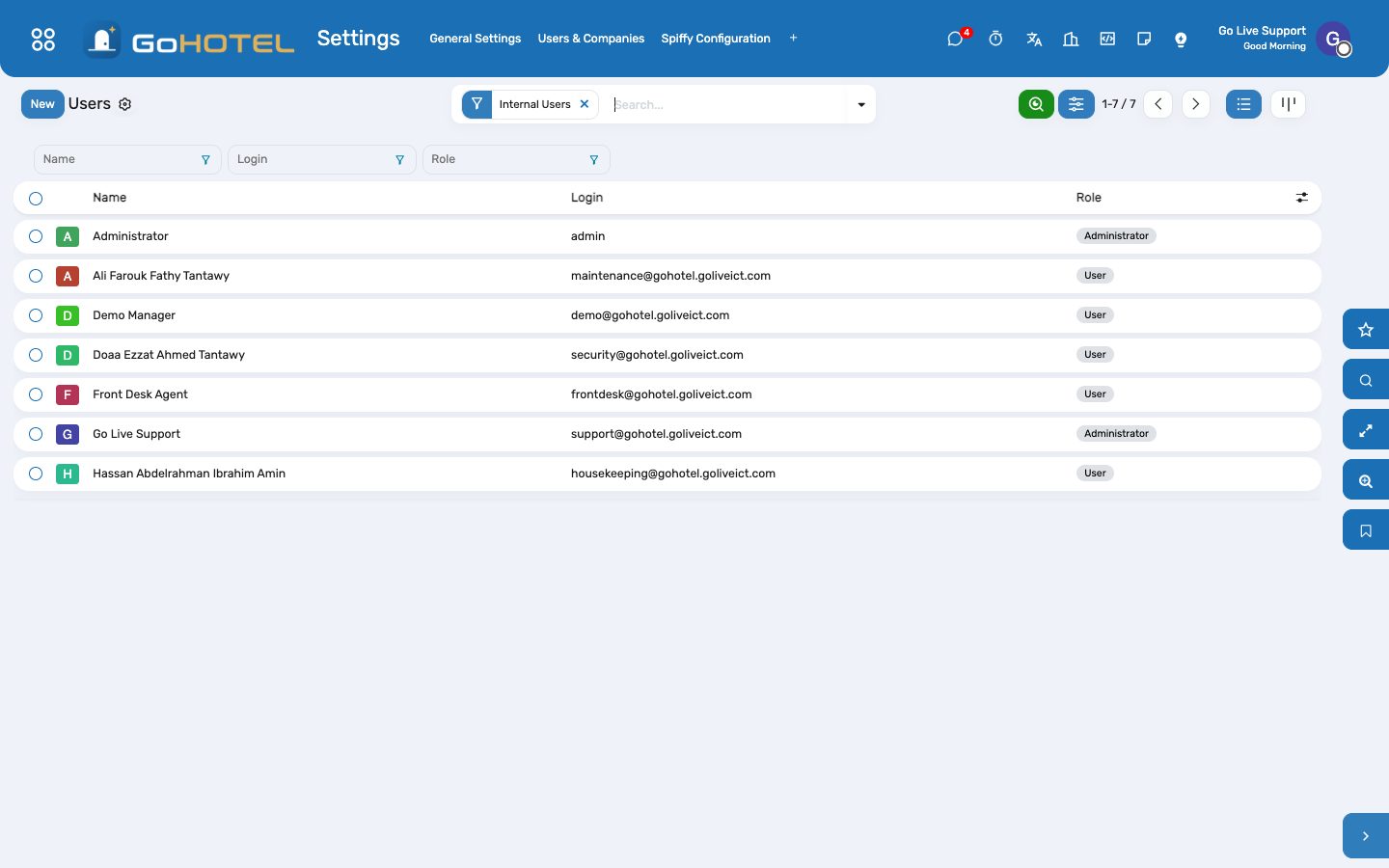Click the expand arrows side button
This screenshot has height=868, width=1389.
(1366, 430)
